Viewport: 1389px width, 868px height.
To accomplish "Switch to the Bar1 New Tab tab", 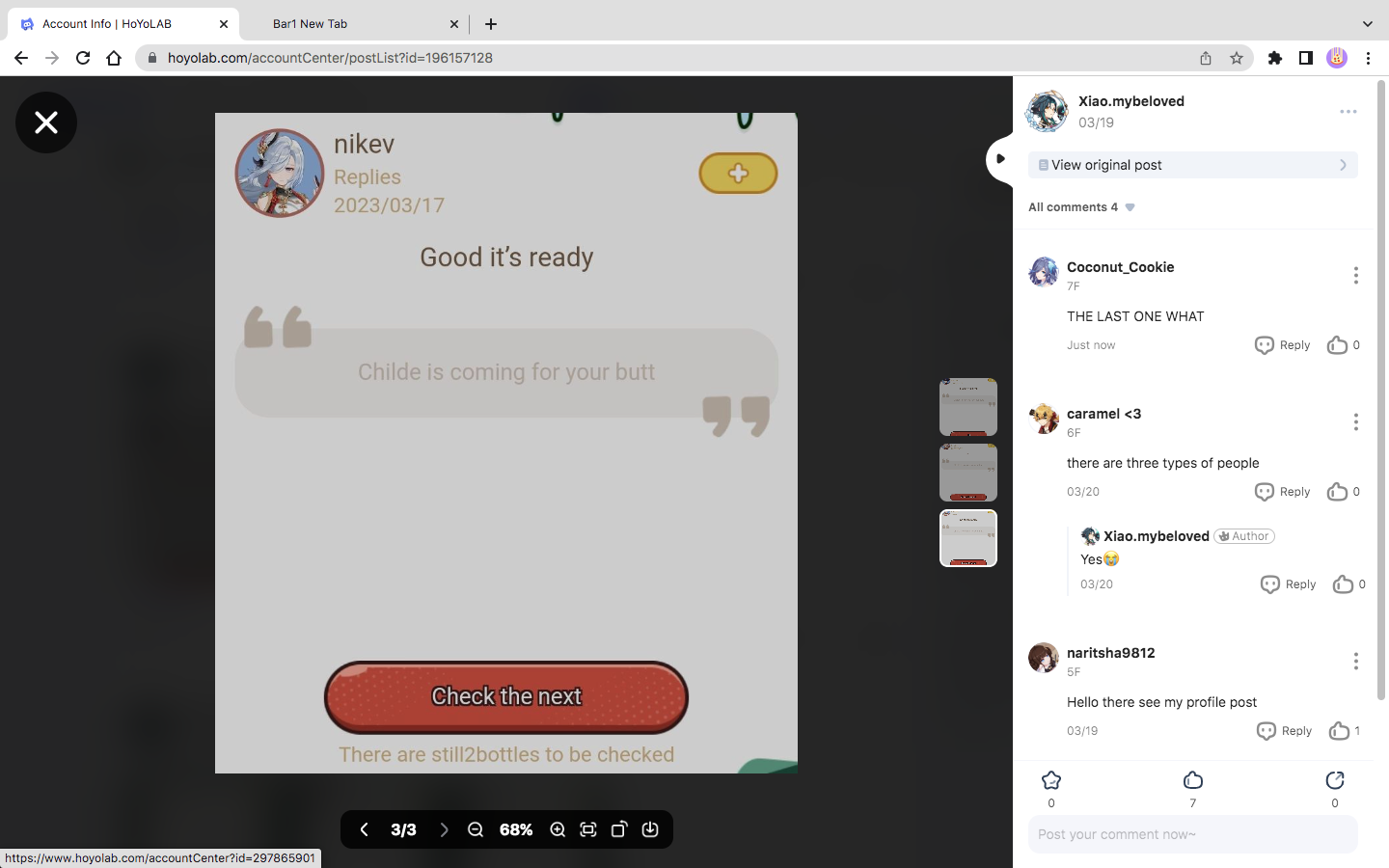I will click(x=311, y=24).
